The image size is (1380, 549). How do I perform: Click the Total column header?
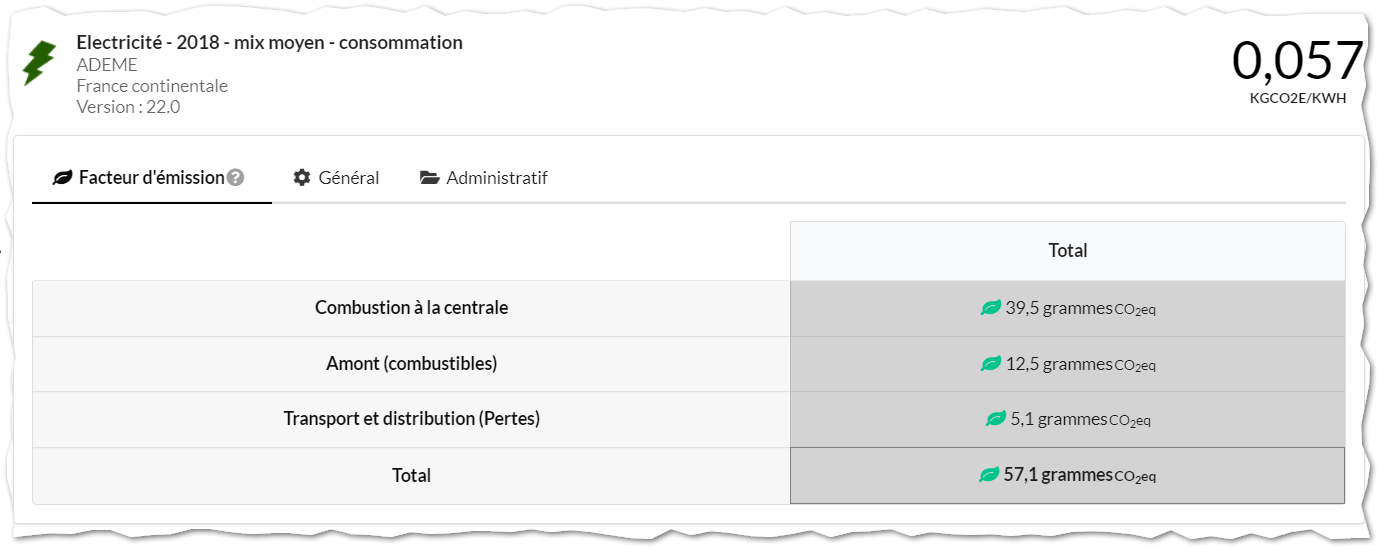(x=1067, y=251)
